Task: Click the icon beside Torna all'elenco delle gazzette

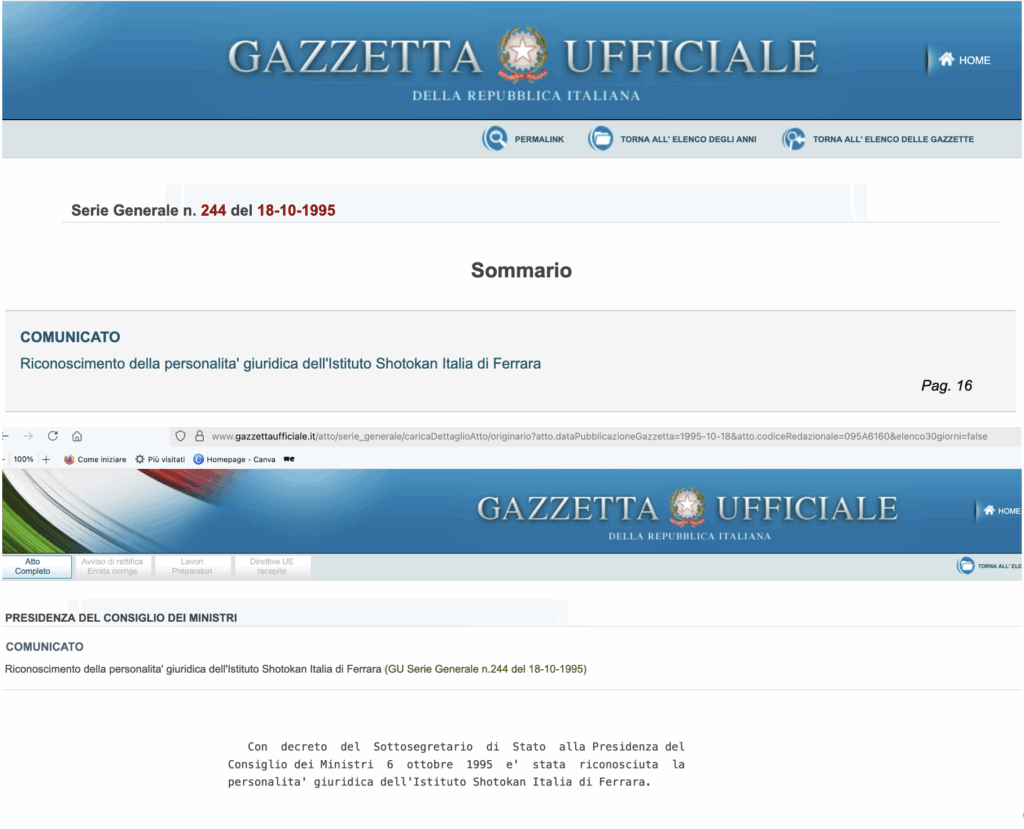Action: (793, 138)
